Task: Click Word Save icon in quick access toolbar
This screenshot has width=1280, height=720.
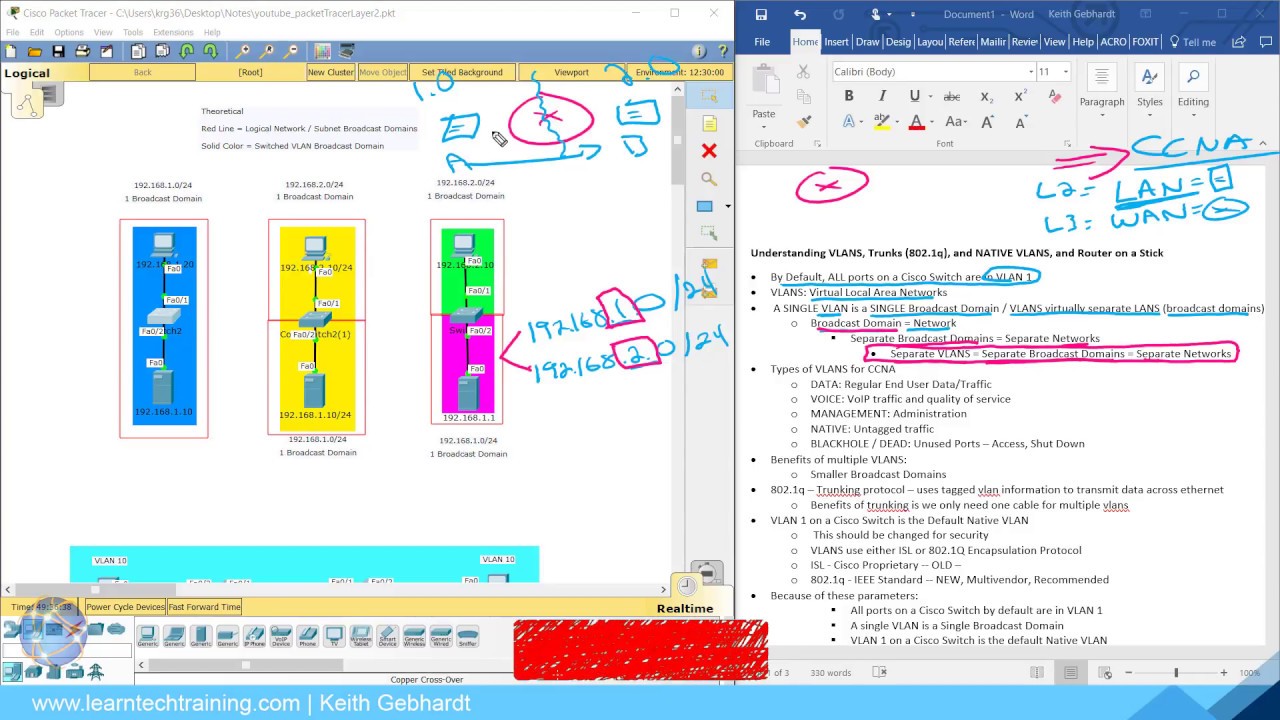Action: [x=761, y=14]
